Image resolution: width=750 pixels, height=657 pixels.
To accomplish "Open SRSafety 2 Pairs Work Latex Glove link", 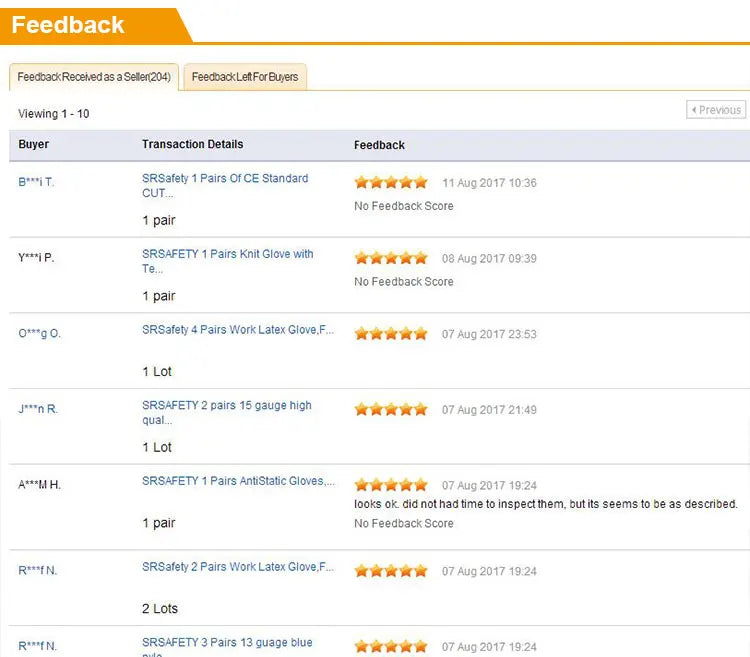I will pyautogui.click(x=238, y=567).
